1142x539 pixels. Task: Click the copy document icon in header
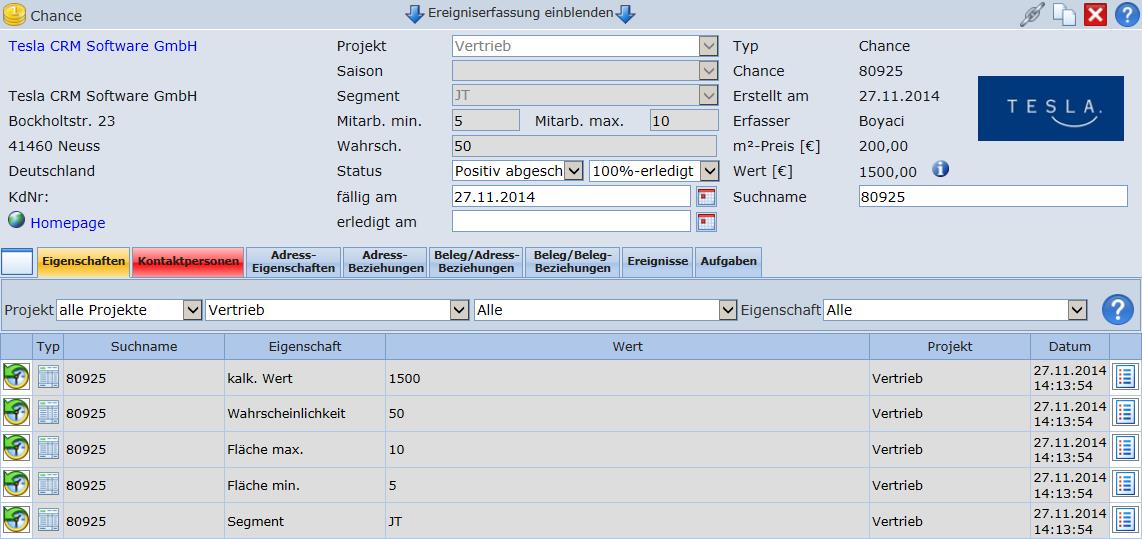[1064, 15]
